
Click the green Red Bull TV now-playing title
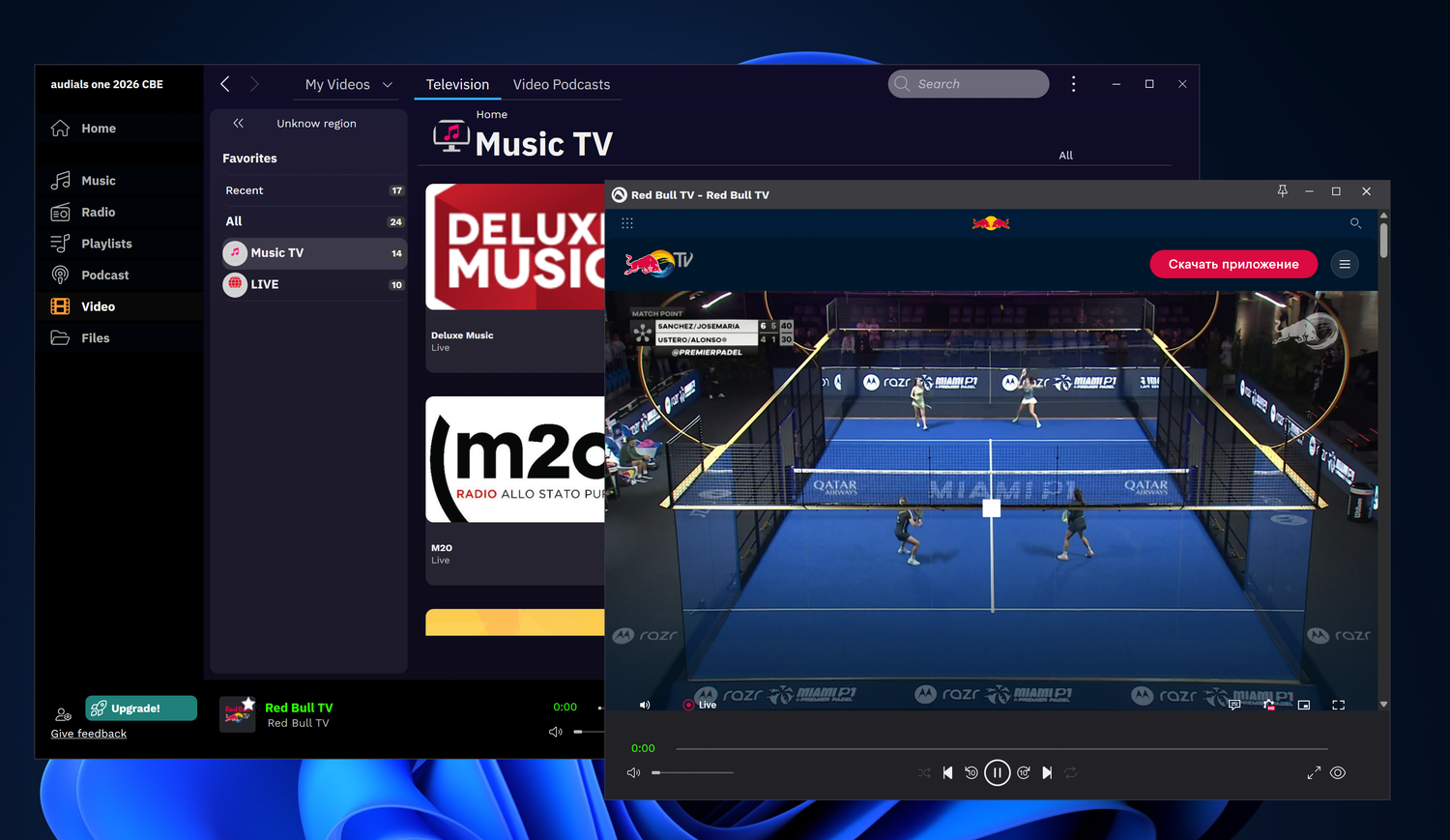click(299, 708)
